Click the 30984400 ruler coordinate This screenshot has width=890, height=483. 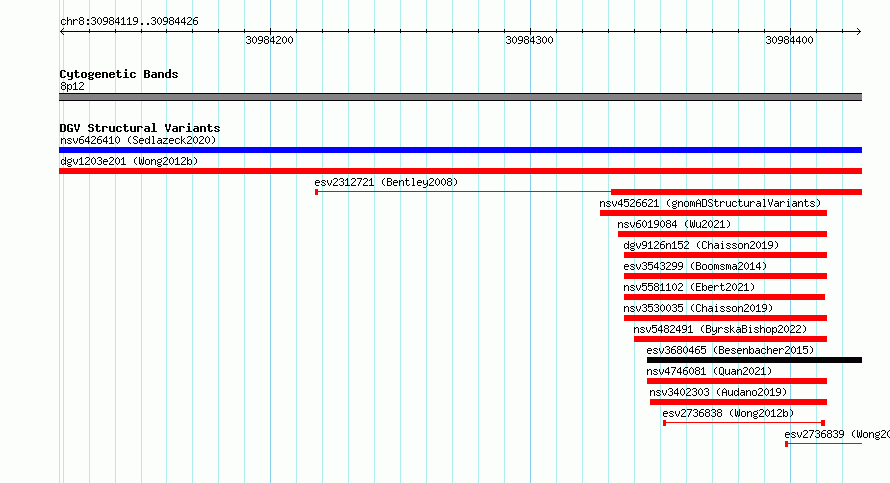coord(789,40)
